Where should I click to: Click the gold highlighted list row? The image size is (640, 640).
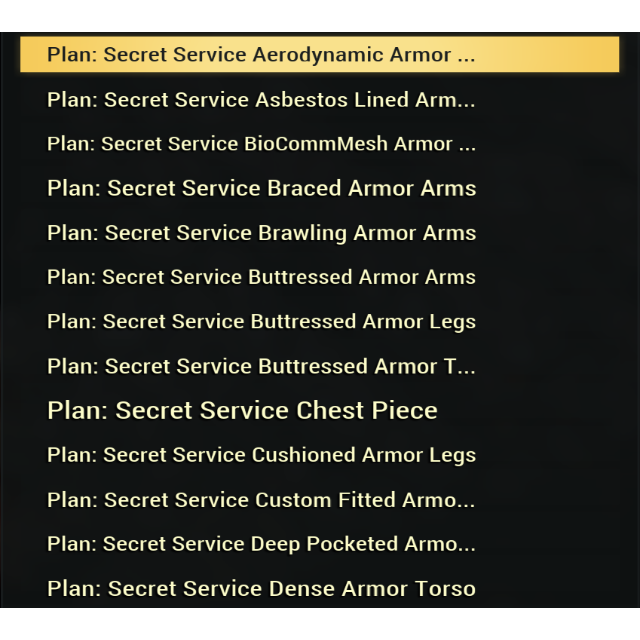(320, 55)
